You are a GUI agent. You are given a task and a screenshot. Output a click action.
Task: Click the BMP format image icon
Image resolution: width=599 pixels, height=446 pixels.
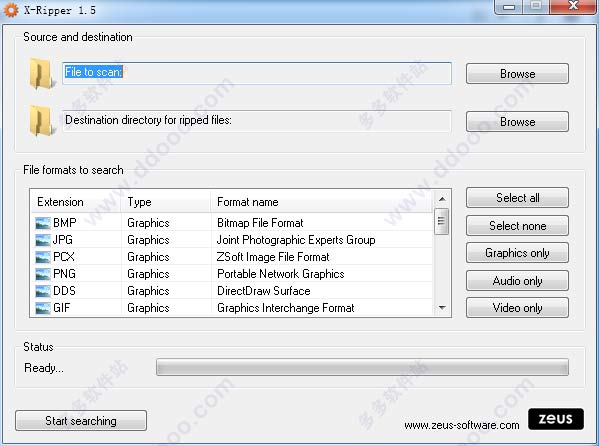coord(42,223)
